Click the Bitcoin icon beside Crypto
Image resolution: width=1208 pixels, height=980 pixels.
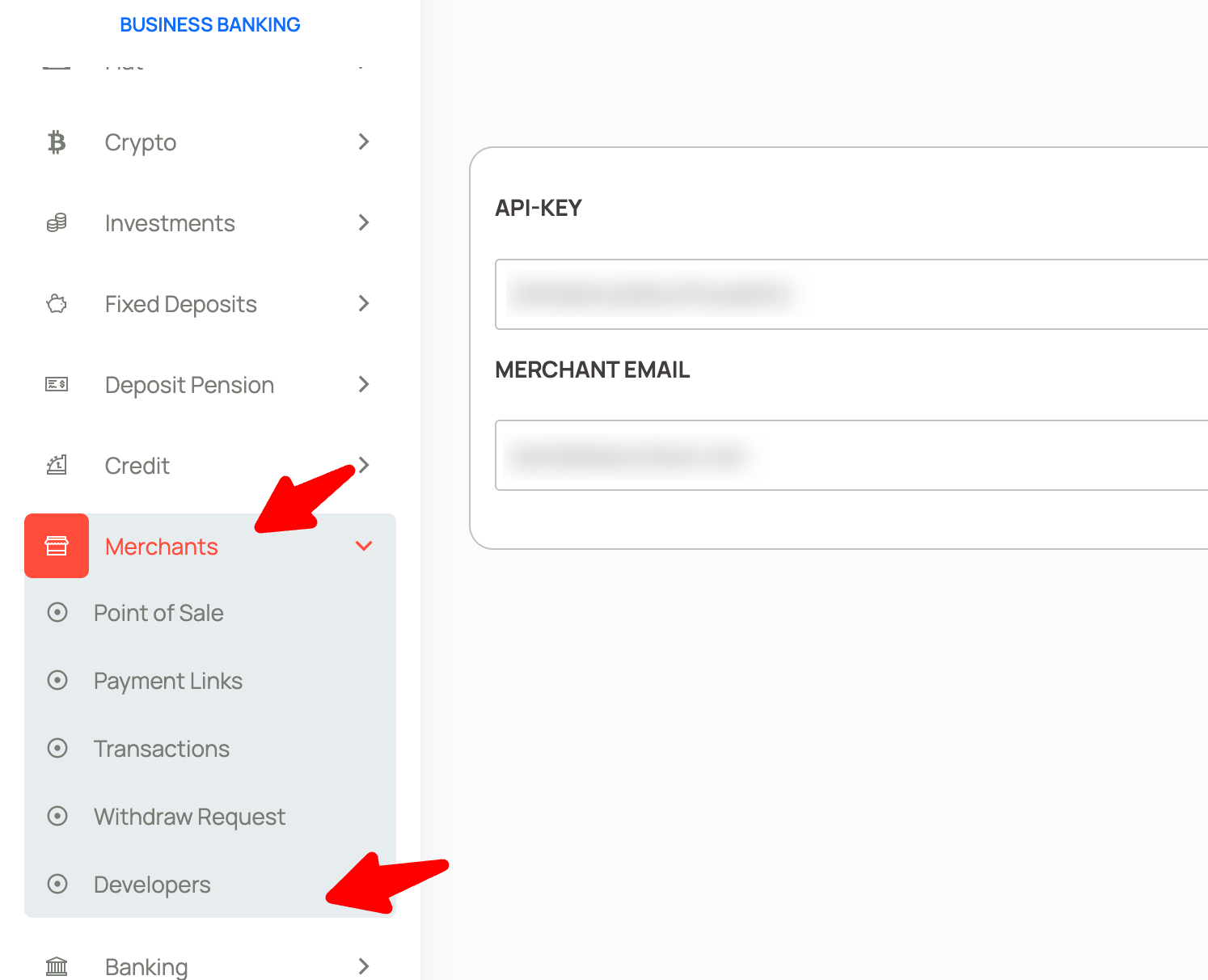click(x=57, y=142)
